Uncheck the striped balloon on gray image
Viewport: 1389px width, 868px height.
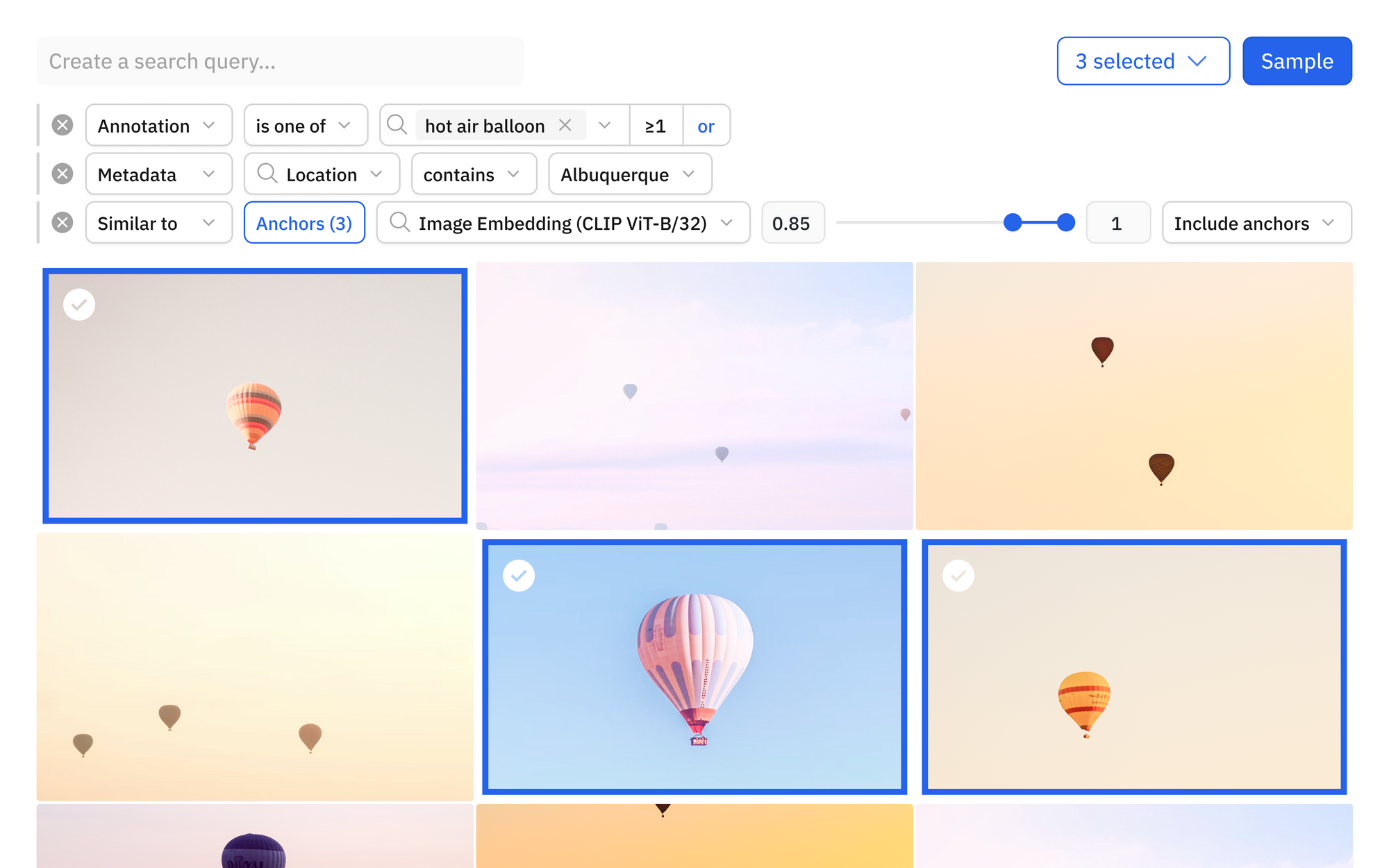tap(79, 305)
